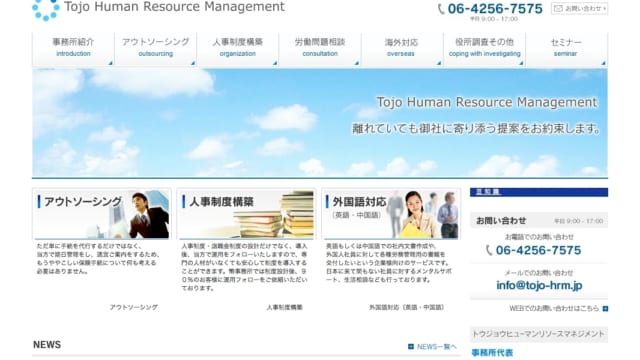This screenshot has width=640, height=360.
Task: Click the blue dotted circle logo
Action: point(46,9)
